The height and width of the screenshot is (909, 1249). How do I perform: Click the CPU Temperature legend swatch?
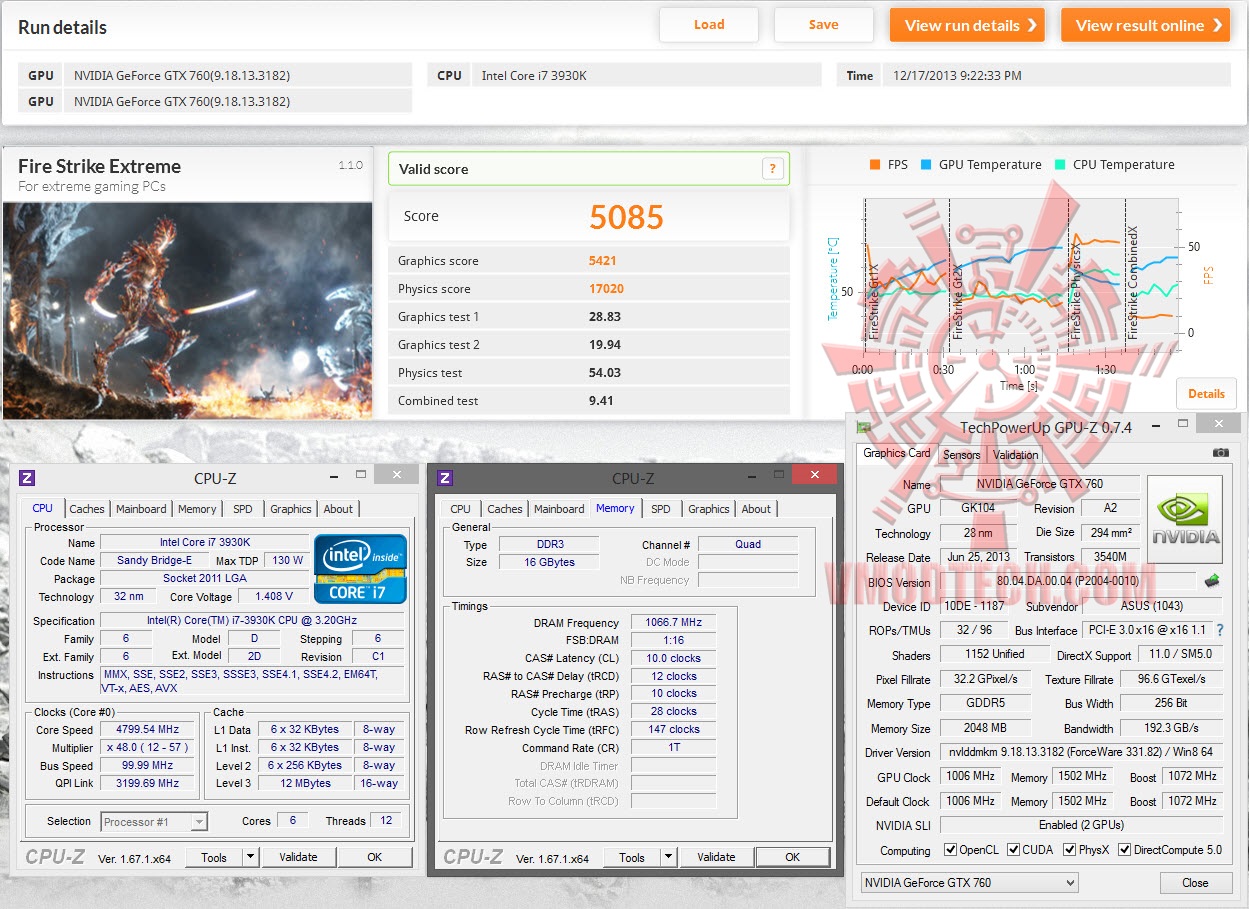[x=1060, y=165]
